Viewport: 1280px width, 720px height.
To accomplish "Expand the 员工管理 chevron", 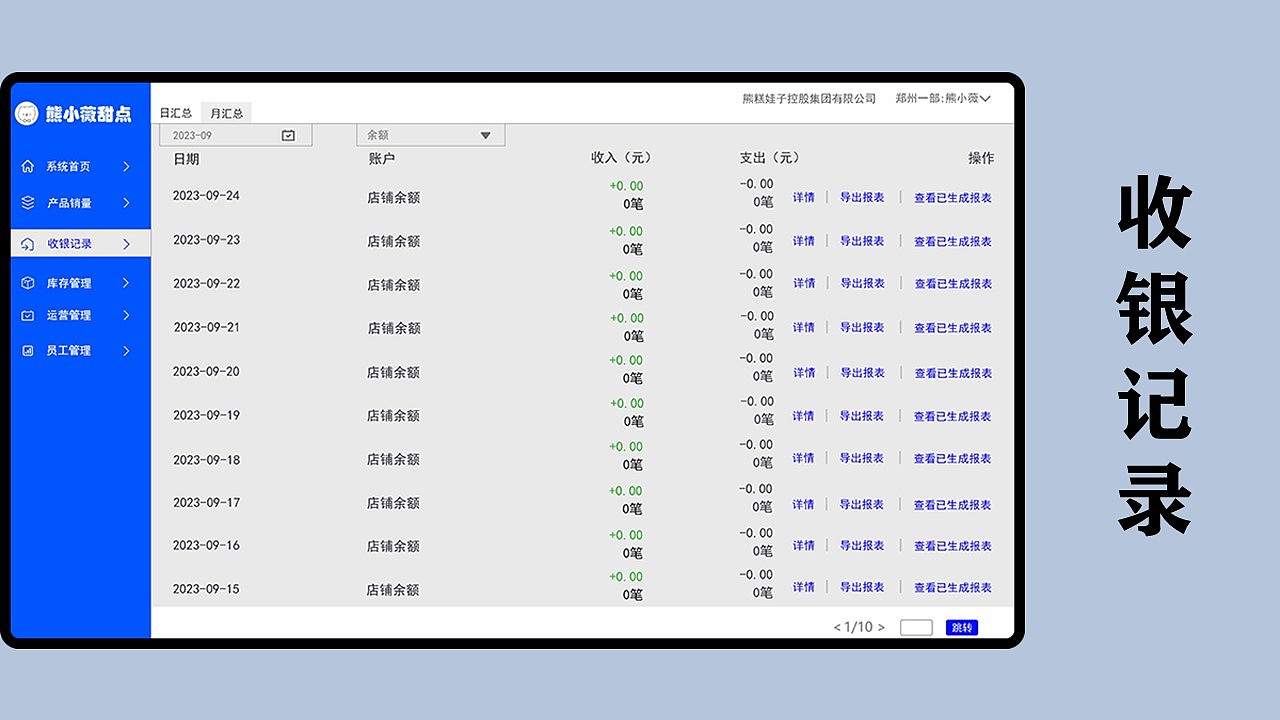I will (x=126, y=351).
